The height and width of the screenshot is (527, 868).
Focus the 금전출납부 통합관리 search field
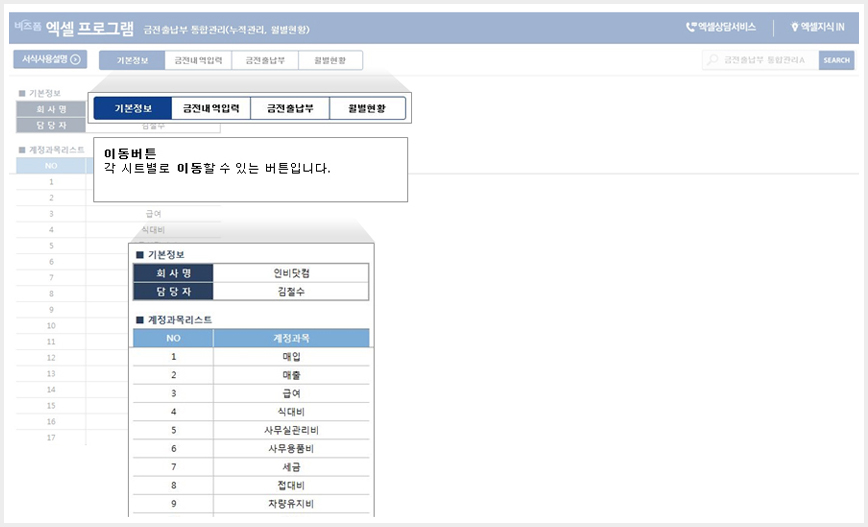click(x=761, y=60)
